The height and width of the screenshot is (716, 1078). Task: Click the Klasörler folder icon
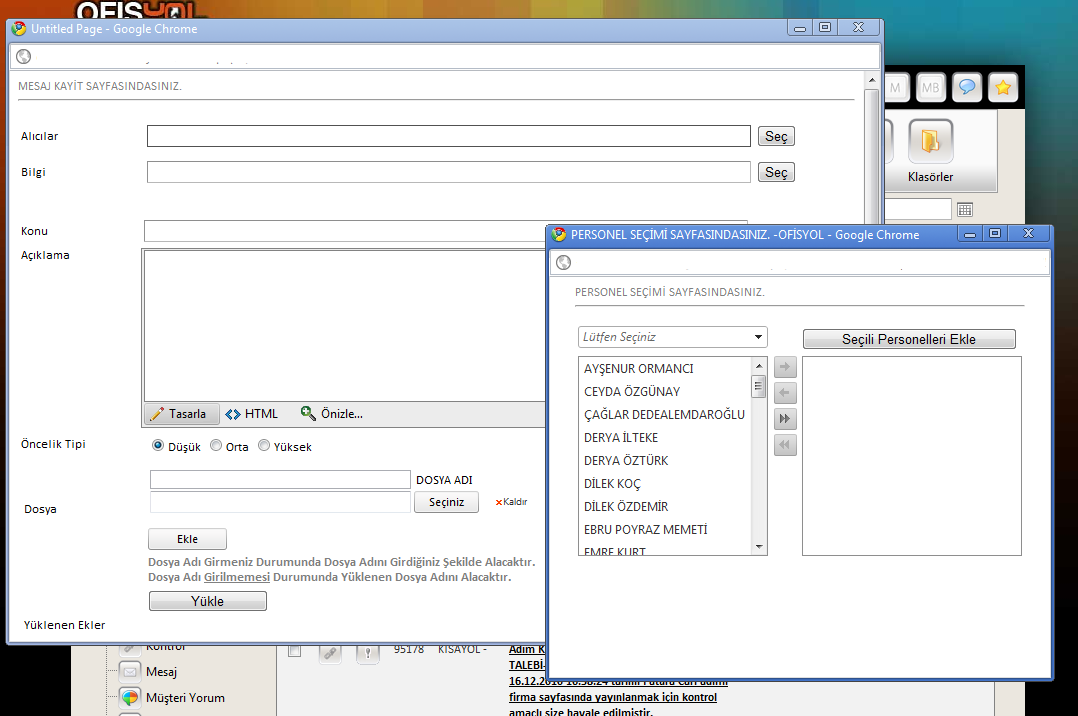click(930, 142)
